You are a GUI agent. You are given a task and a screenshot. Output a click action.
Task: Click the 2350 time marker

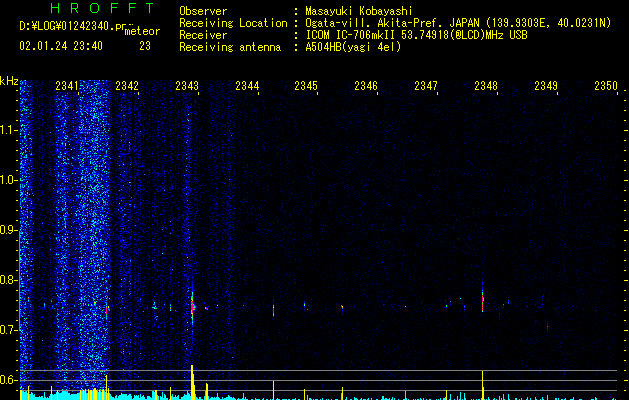coord(606,86)
